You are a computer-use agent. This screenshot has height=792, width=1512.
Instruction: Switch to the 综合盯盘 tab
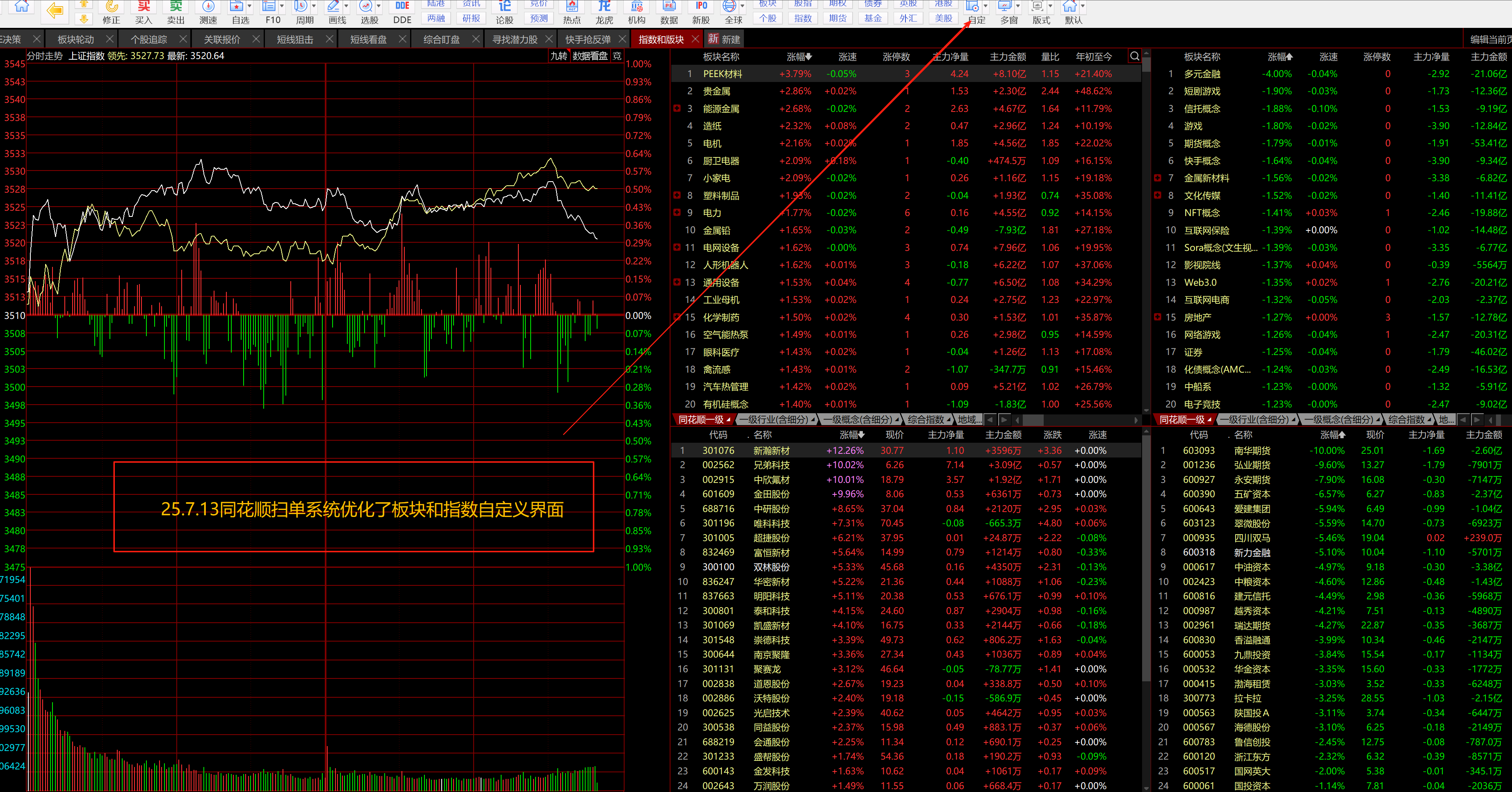(x=441, y=39)
